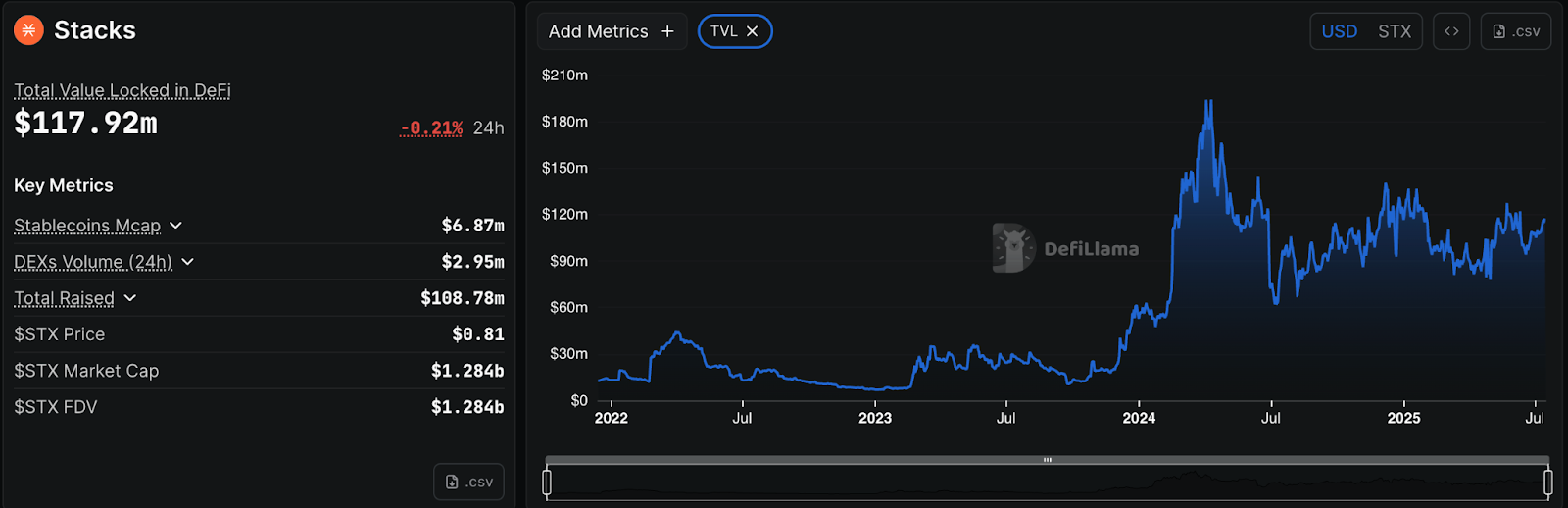
Task: Click Total Value Locked in DeFi label
Action: tap(122, 91)
